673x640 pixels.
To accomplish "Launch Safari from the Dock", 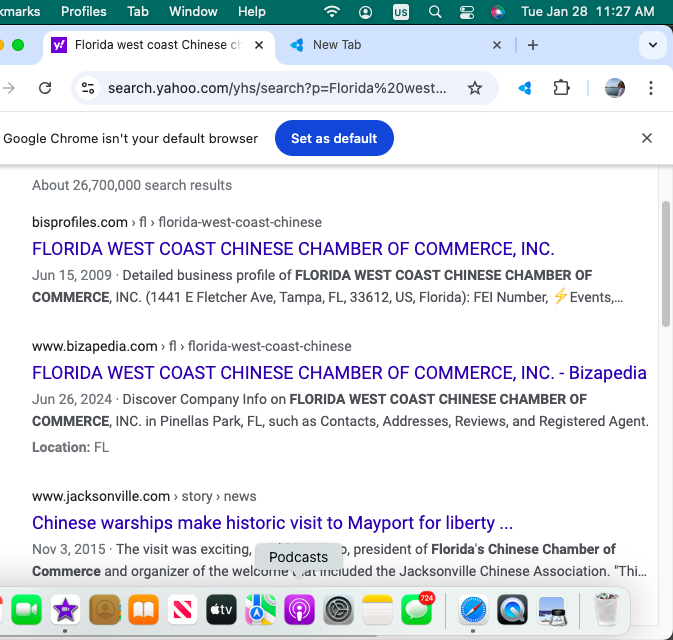I will tap(473, 610).
